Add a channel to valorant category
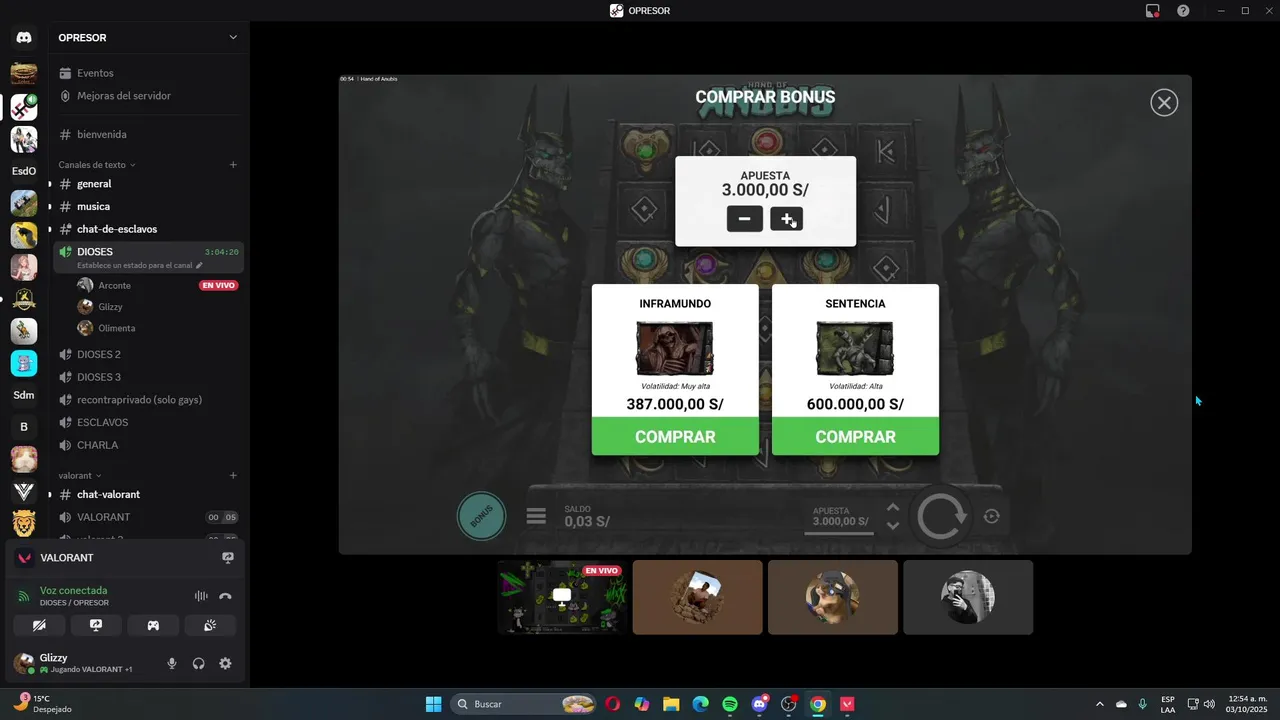The width and height of the screenshot is (1280, 720). pyautogui.click(x=233, y=476)
